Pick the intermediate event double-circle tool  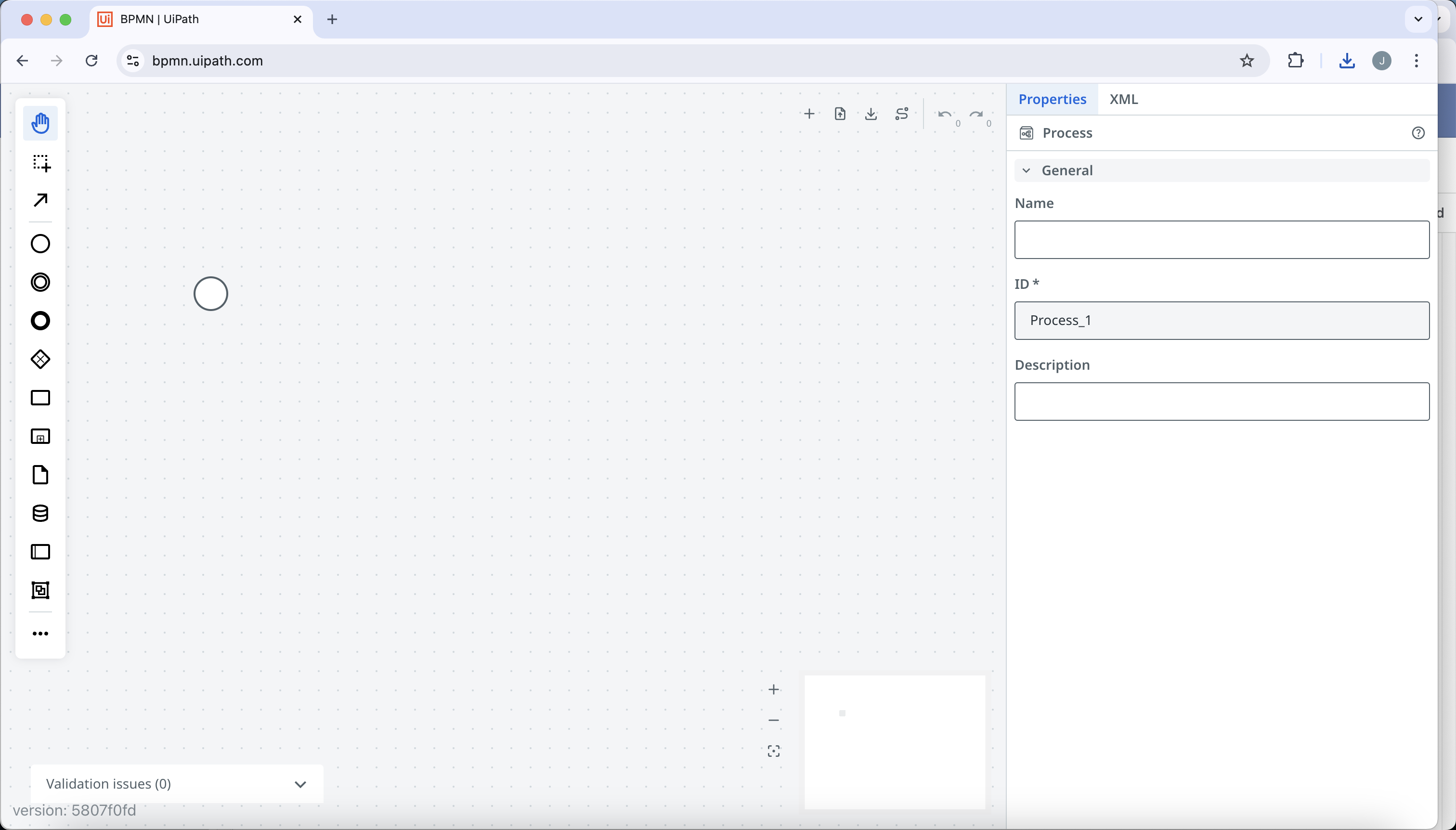click(40, 282)
